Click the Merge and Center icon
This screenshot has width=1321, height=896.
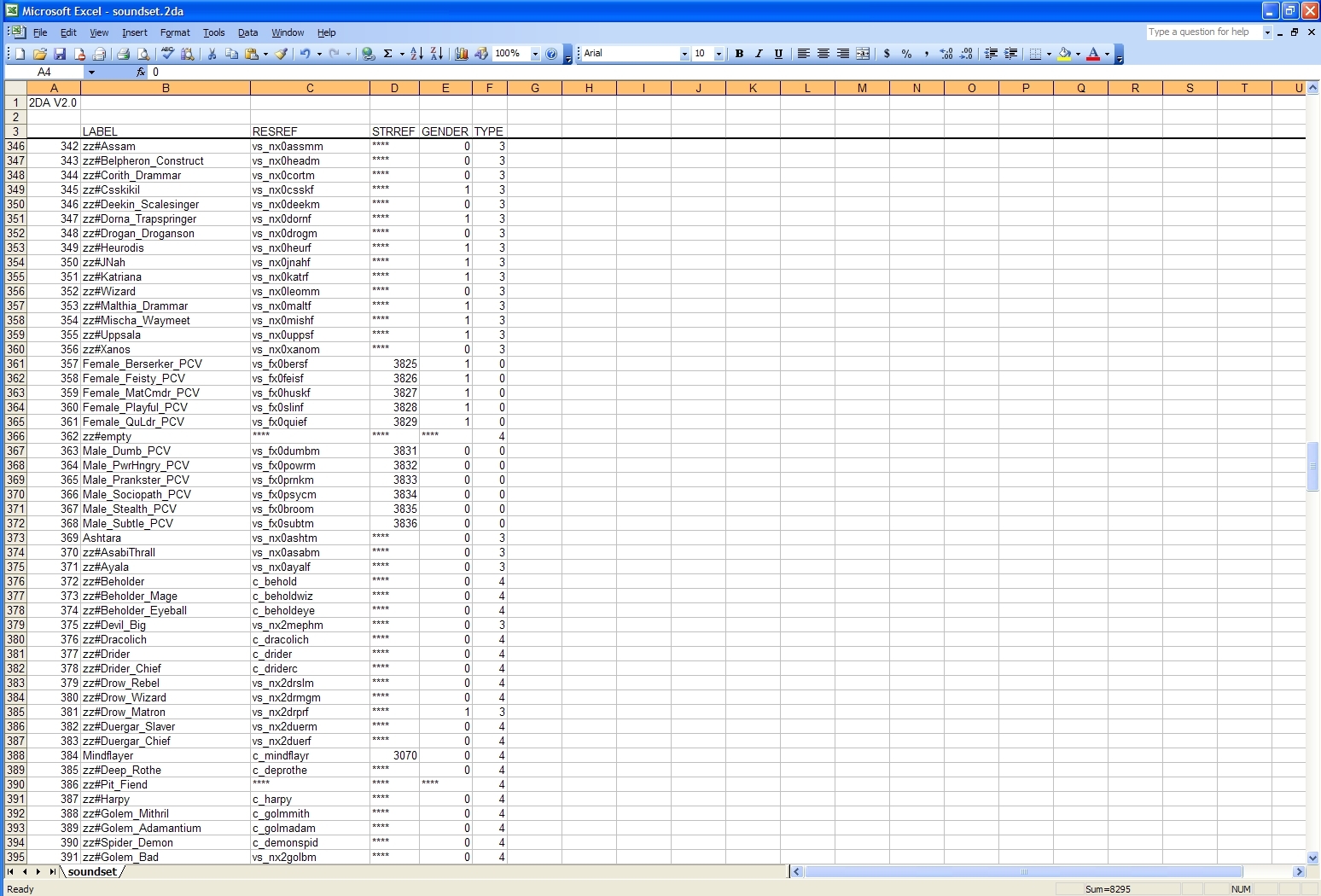coord(863,54)
